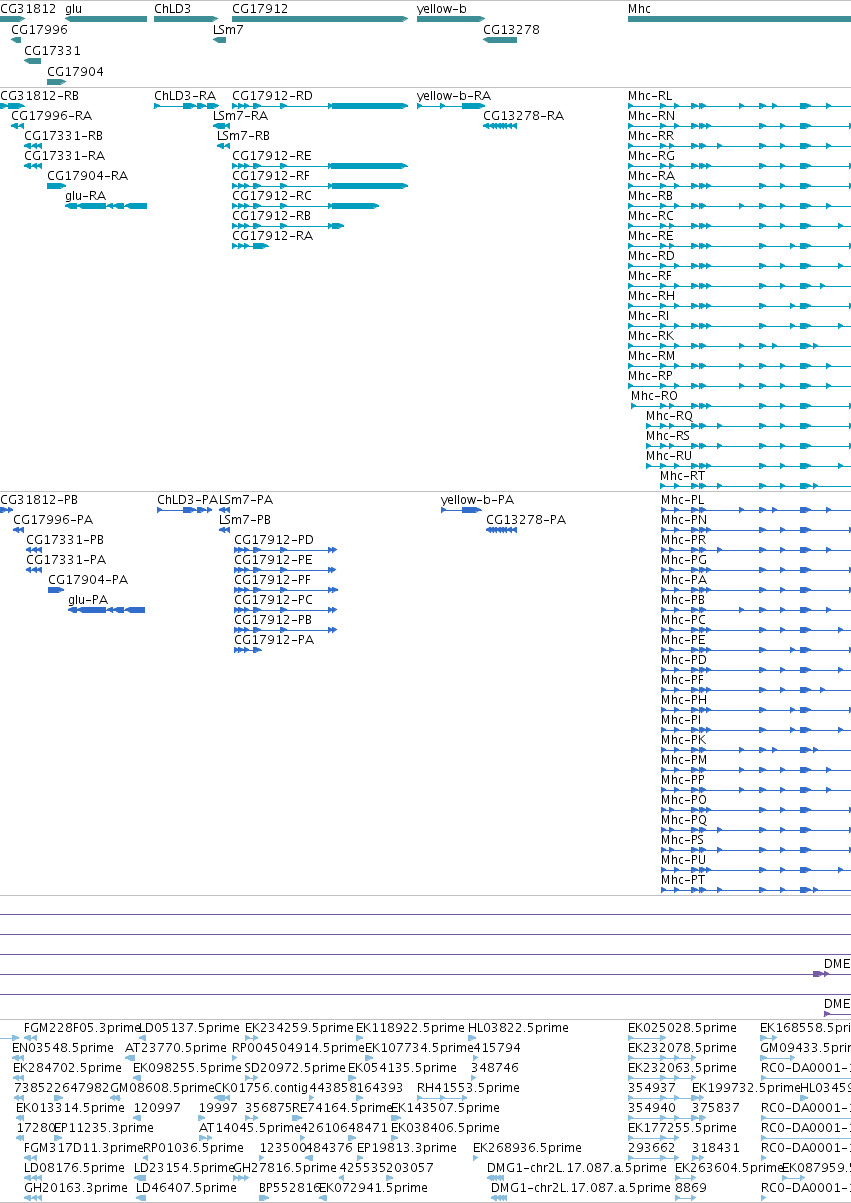Open the CG17912 gene label
Screen dimensions: 851x1203
tap(260, 8)
